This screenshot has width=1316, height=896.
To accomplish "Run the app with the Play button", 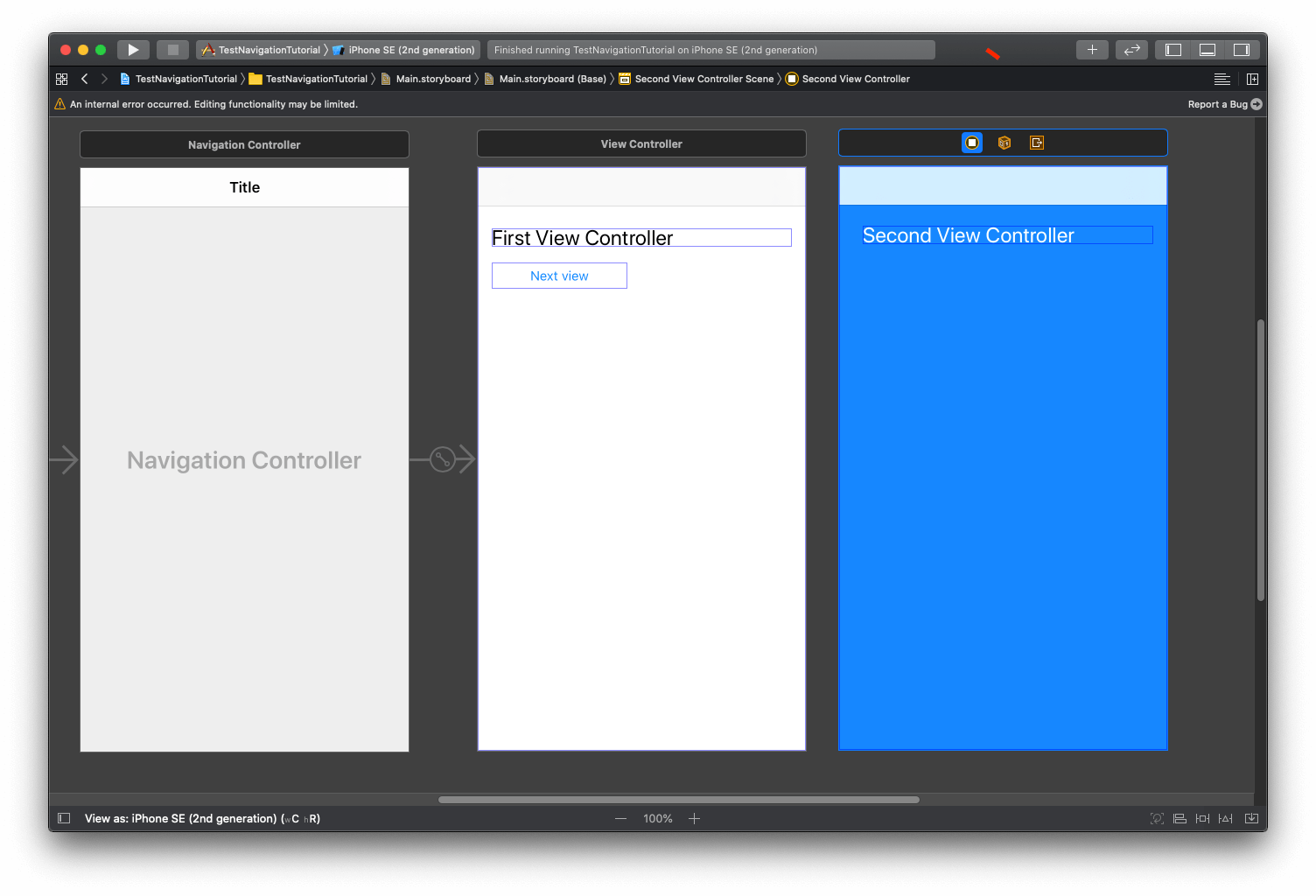I will 133,49.
